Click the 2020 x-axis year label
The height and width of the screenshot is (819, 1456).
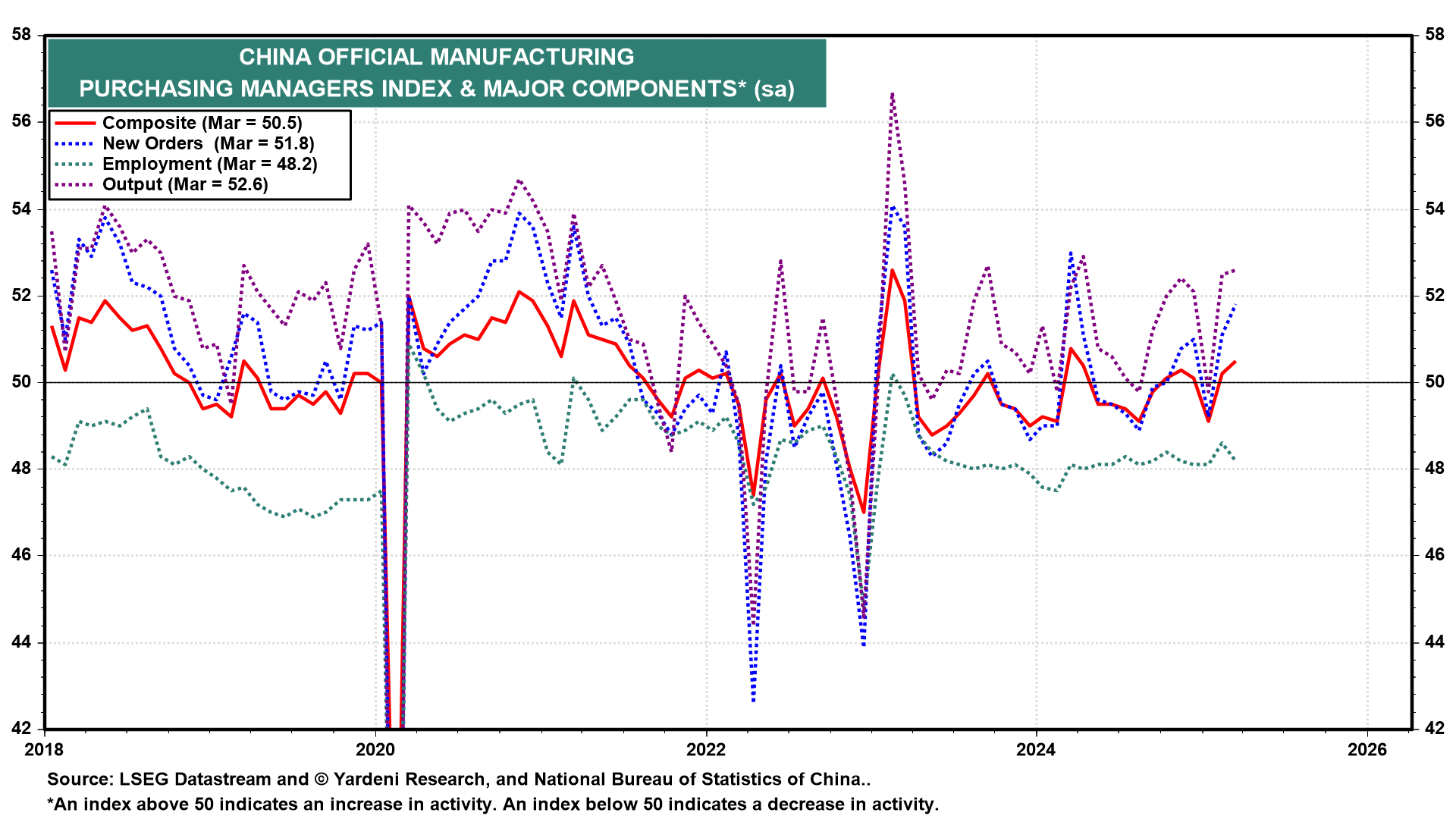pos(375,750)
